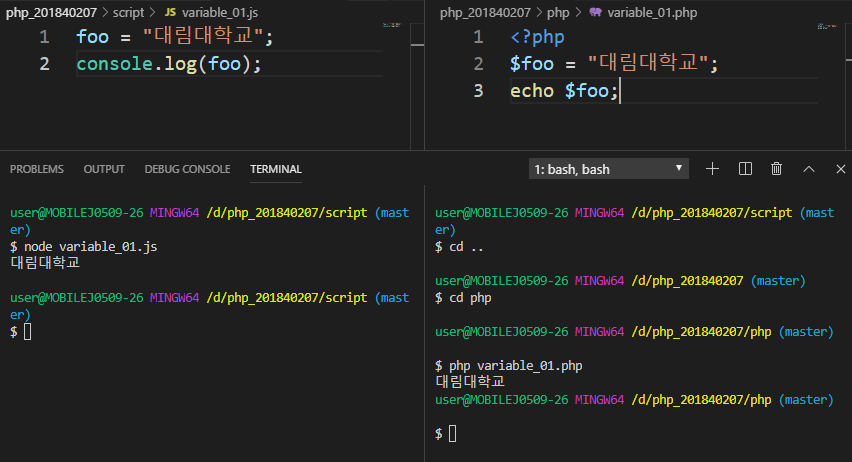Split the terminal with split icon
The height and width of the screenshot is (462, 852).
coord(746,169)
